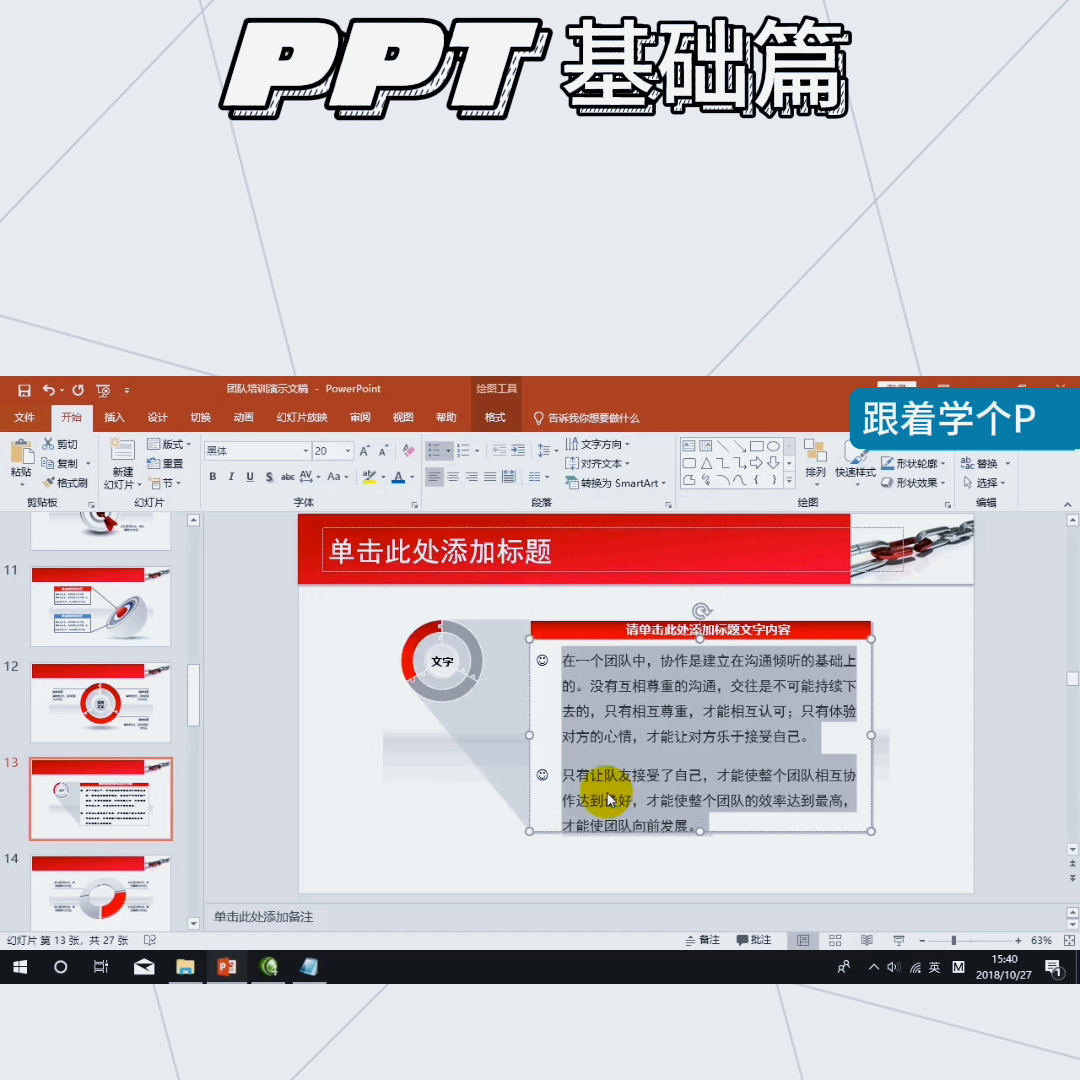Open the Select (选择) dropdown
The image size is (1080, 1080).
984,483
